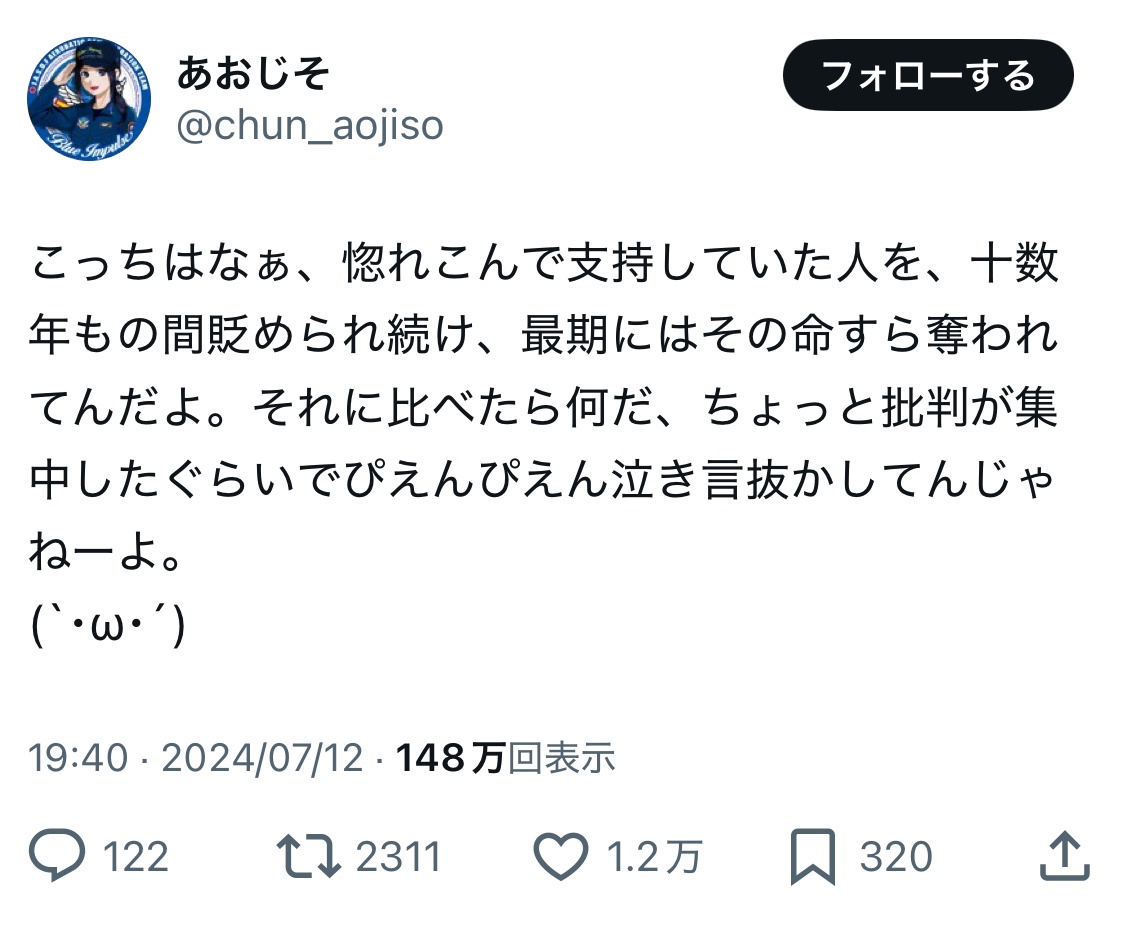Click the 122 reply count
Screen dimensions: 1125x937
tap(136, 857)
